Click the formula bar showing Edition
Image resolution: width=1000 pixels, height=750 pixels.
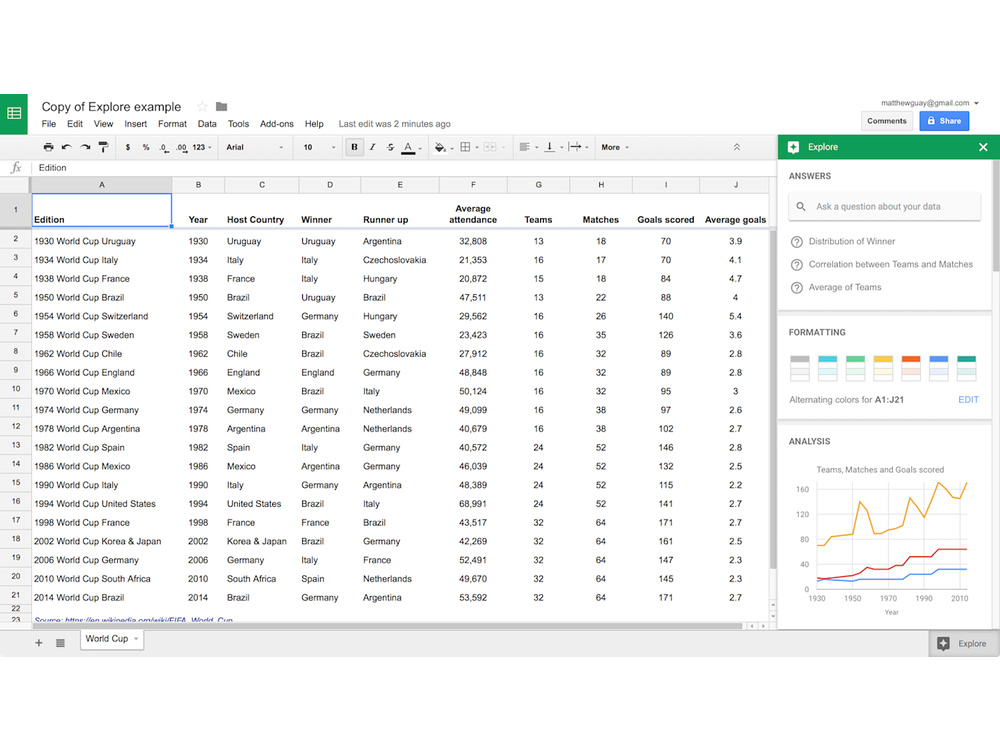tap(402, 168)
